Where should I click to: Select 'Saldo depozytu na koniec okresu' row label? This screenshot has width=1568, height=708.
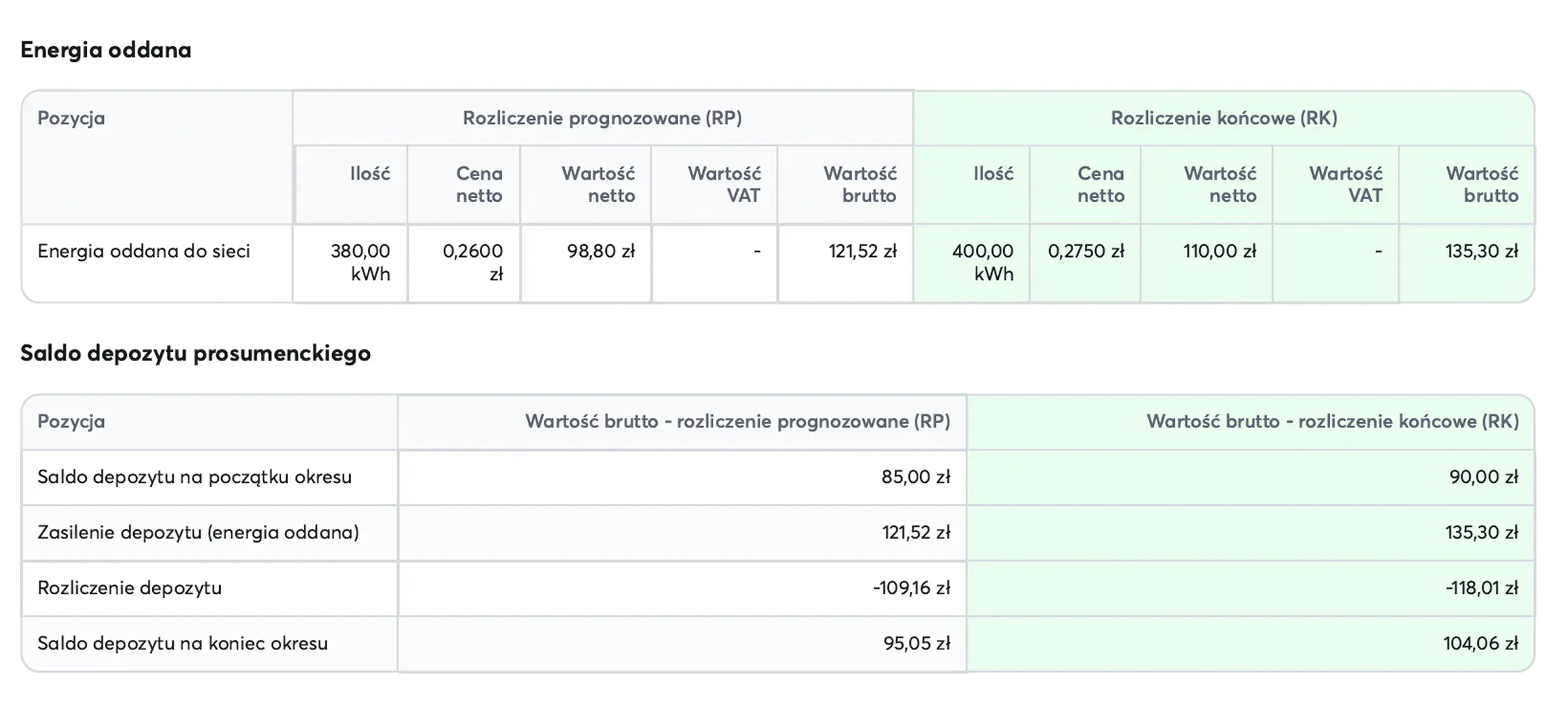182,644
